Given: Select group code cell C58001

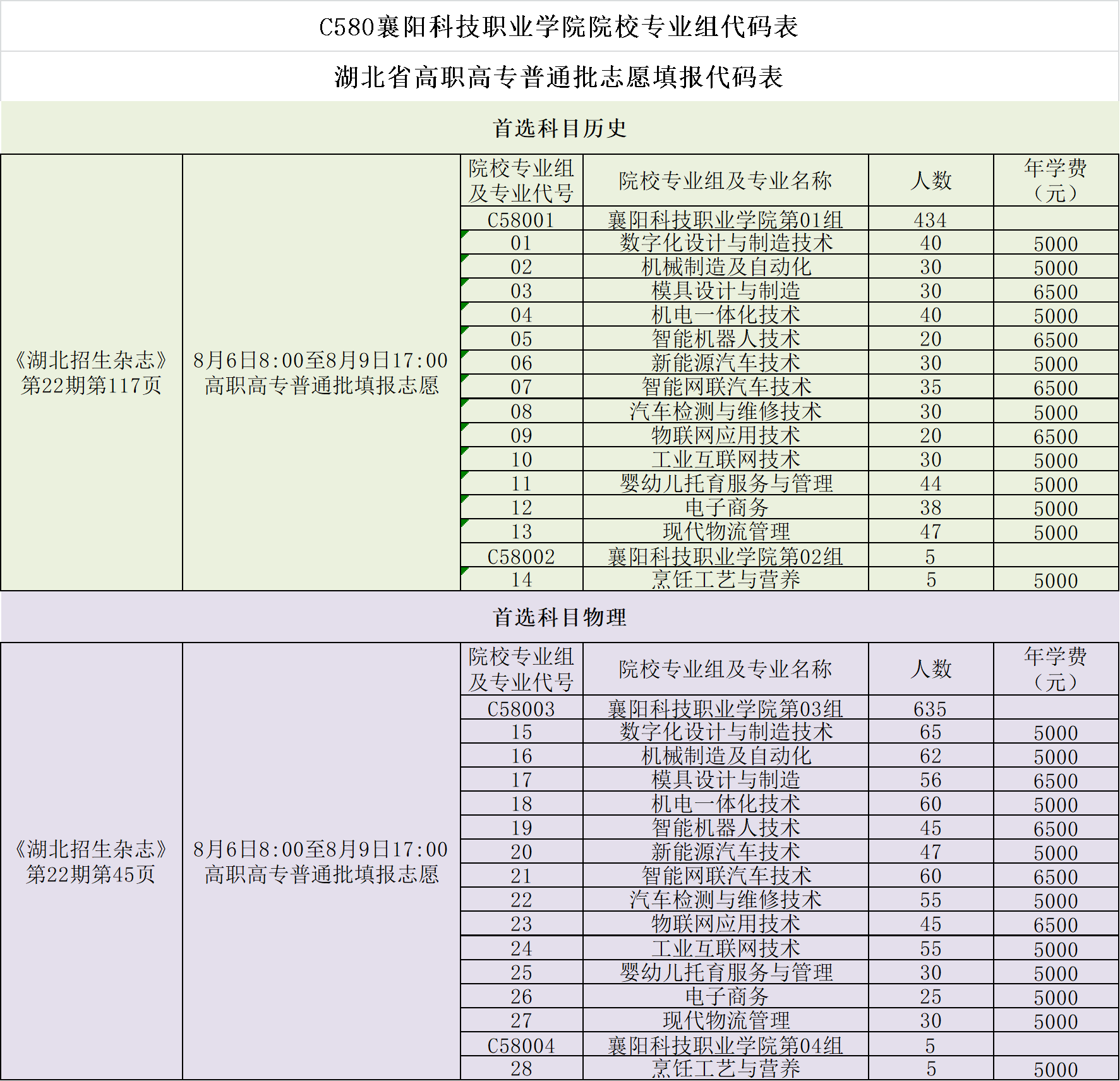Looking at the screenshot, I should click(x=521, y=220).
